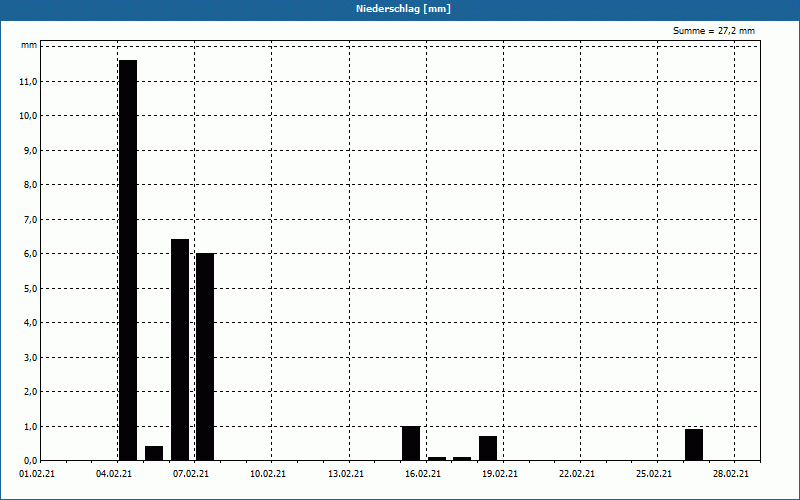The width and height of the screenshot is (800, 500).
Task: Click the 1,0 y-axis value
Action: tap(31, 426)
